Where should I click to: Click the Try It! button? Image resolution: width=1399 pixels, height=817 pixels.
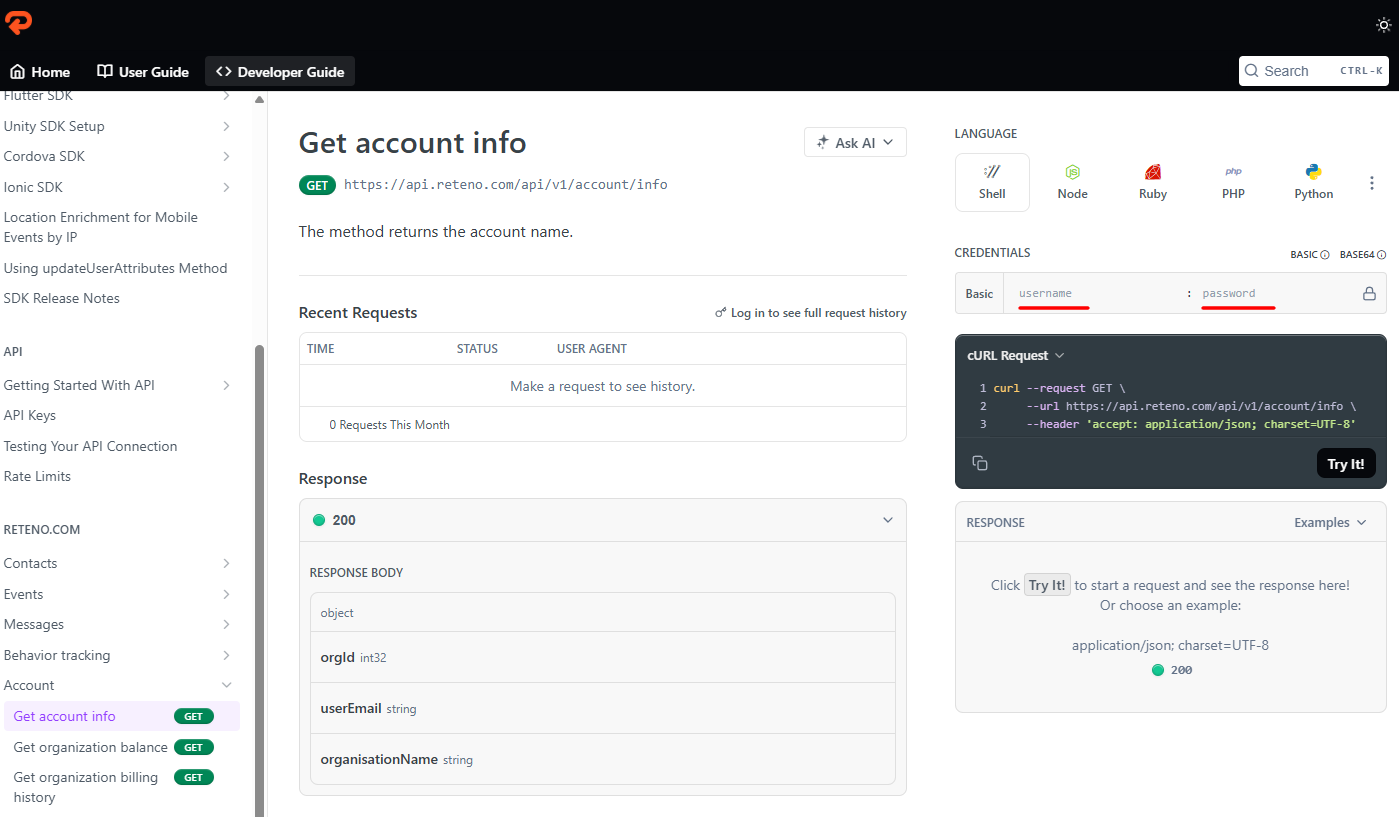(1346, 464)
